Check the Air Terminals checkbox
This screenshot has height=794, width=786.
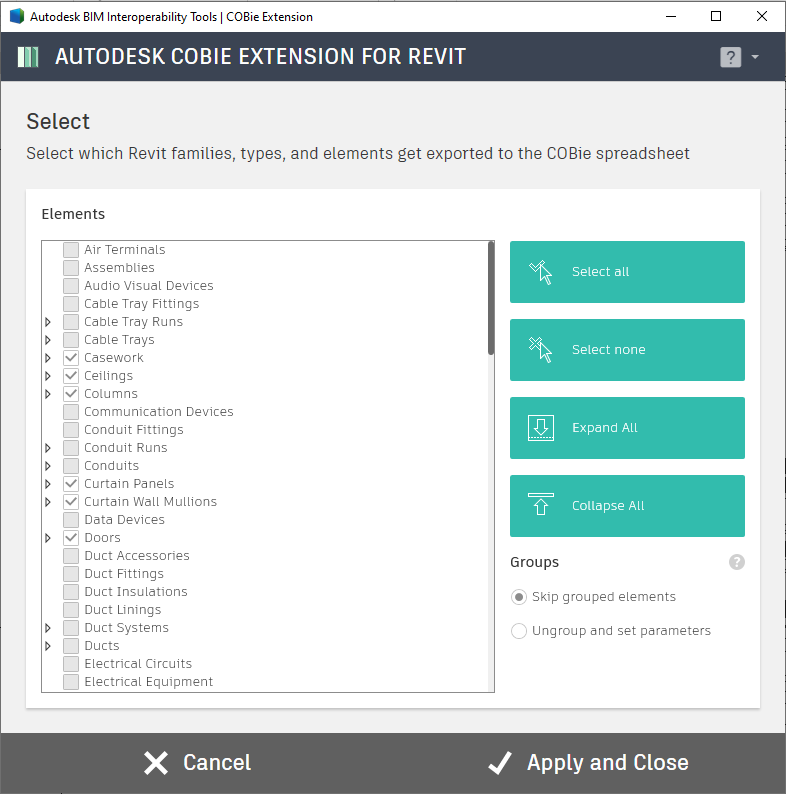71,250
